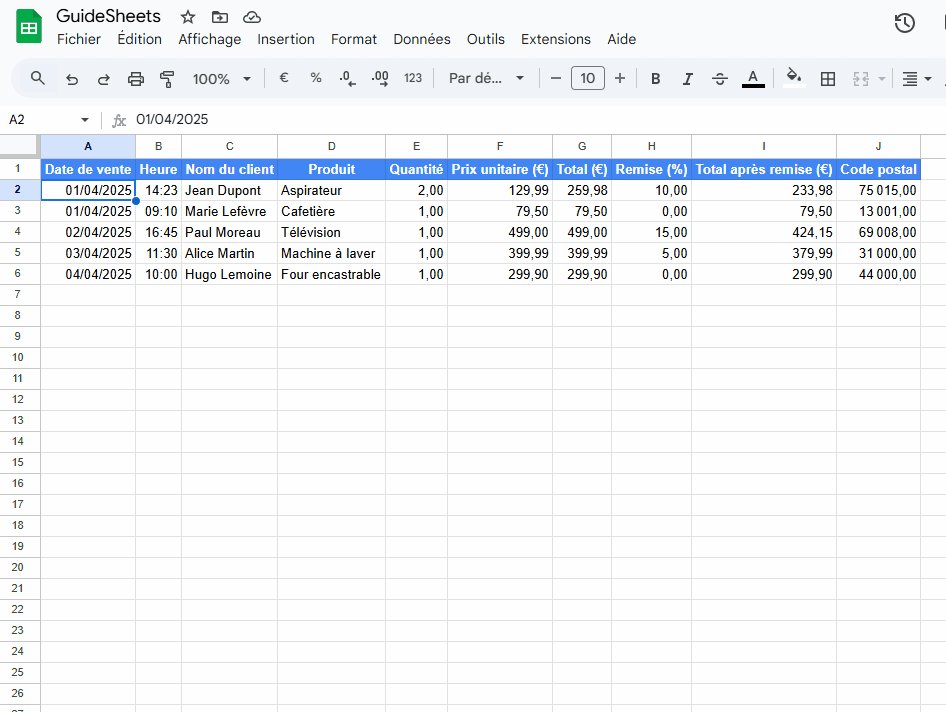Open the Insertion menu
Viewport: 946px width, 712px height.
[285, 39]
